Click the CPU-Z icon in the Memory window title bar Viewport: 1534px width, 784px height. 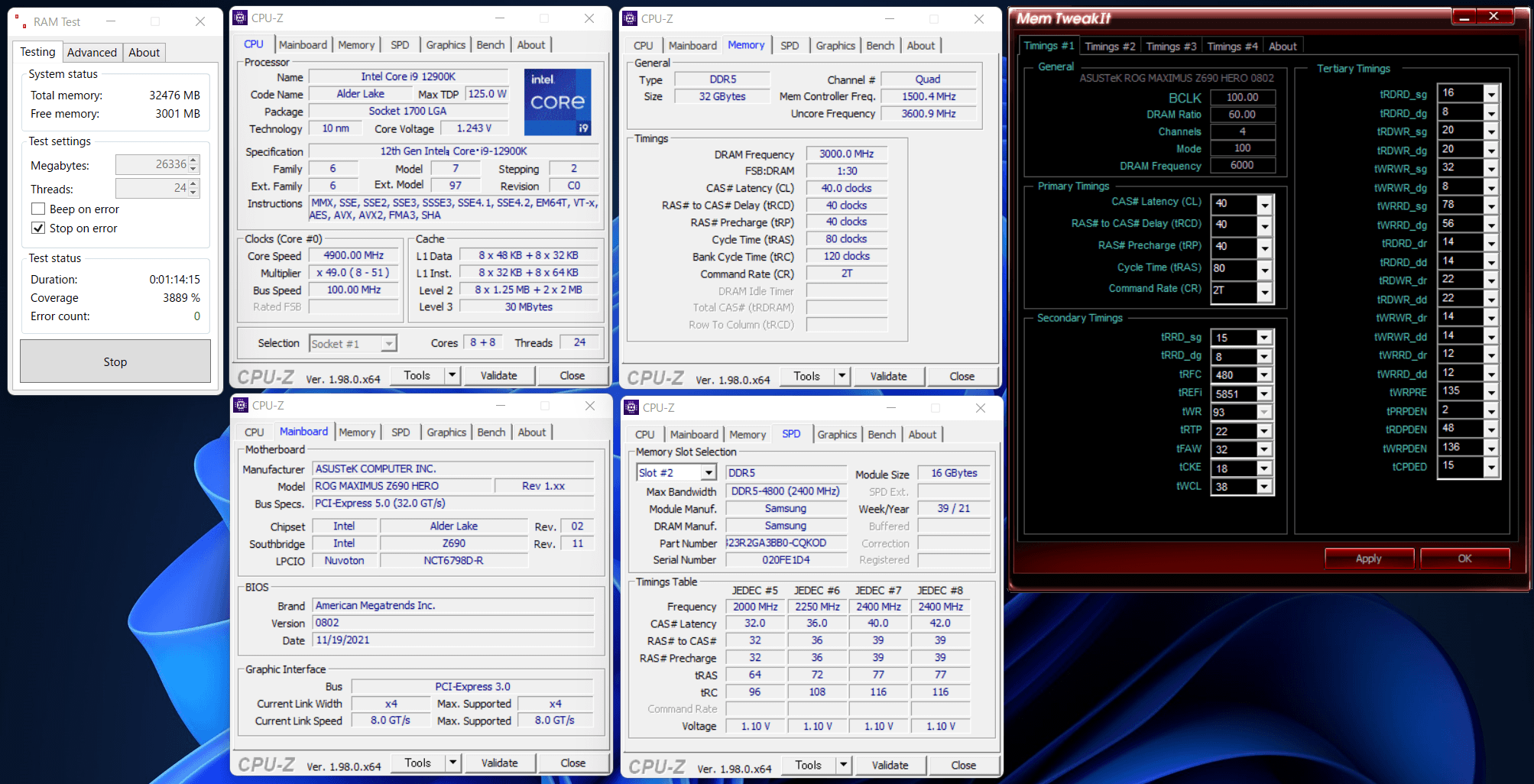(630, 18)
